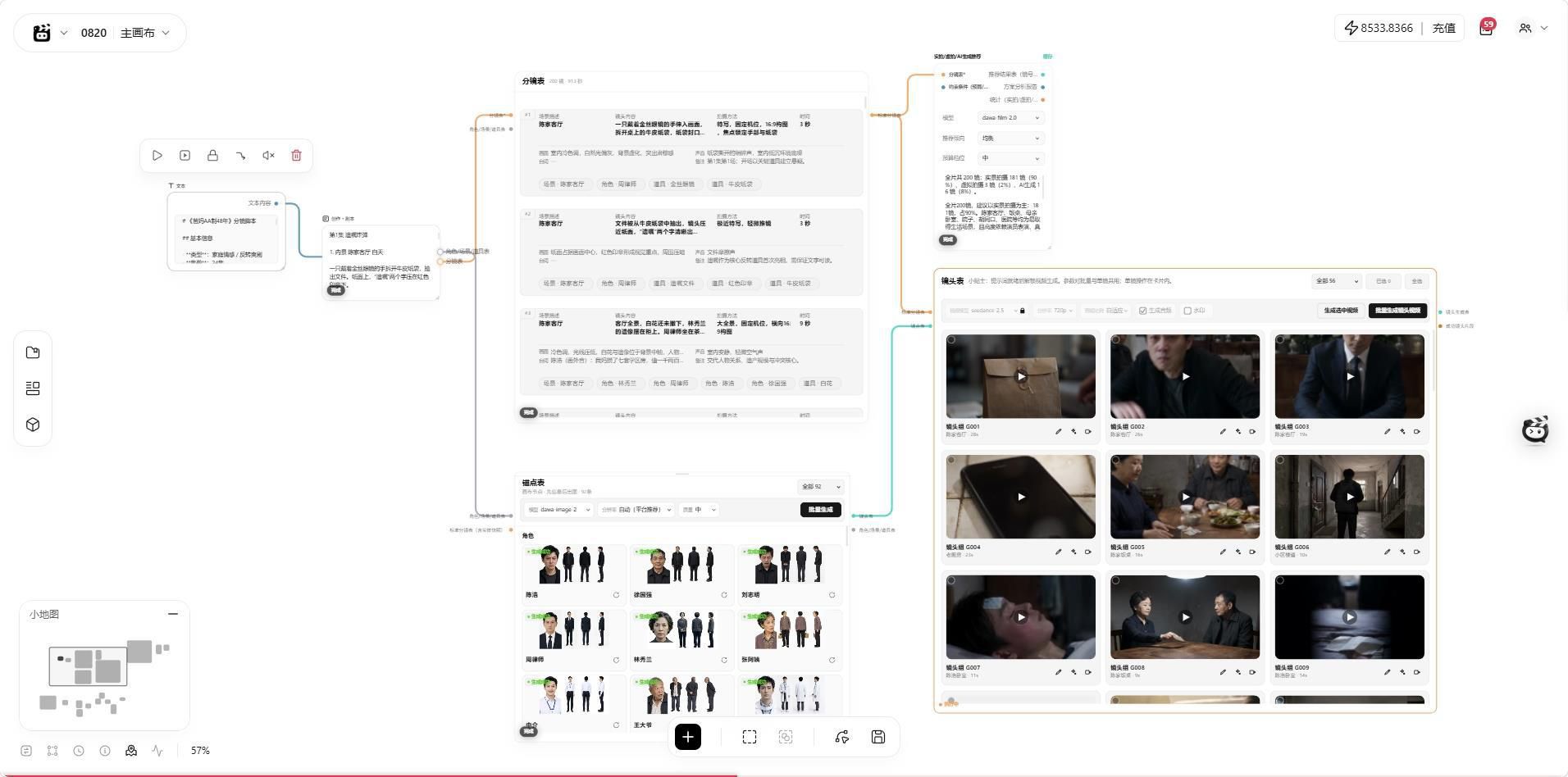The width and height of the screenshot is (1568, 777).
Task: Select the 镜头组 G006 card radio circle
Action: click(1280, 460)
